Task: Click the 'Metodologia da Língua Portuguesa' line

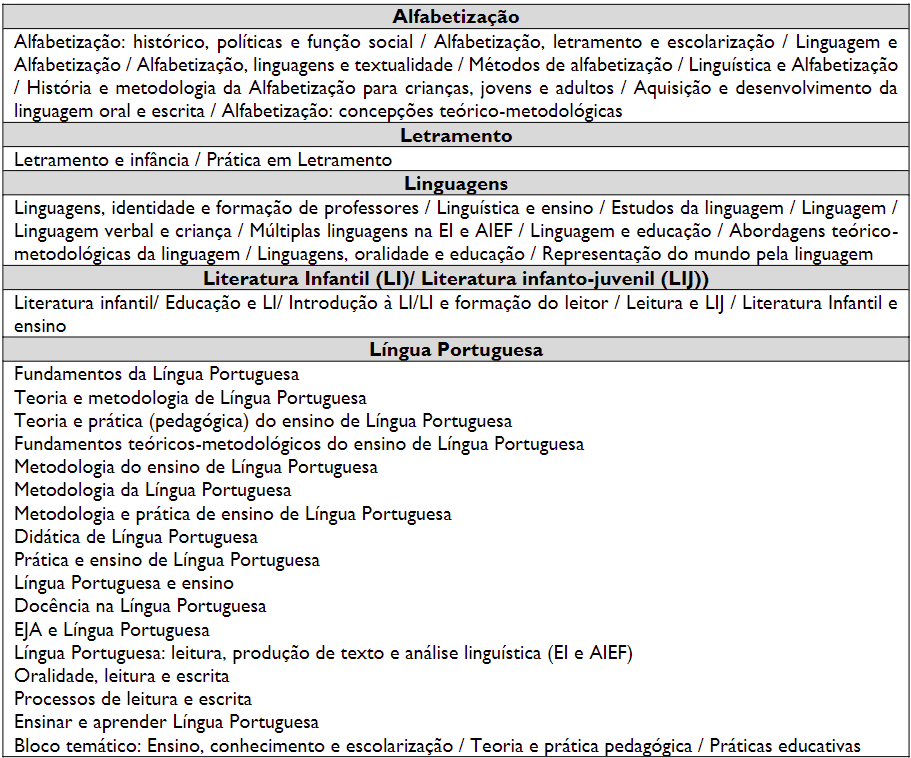Action: pyautogui.click(x=153, y=490)
